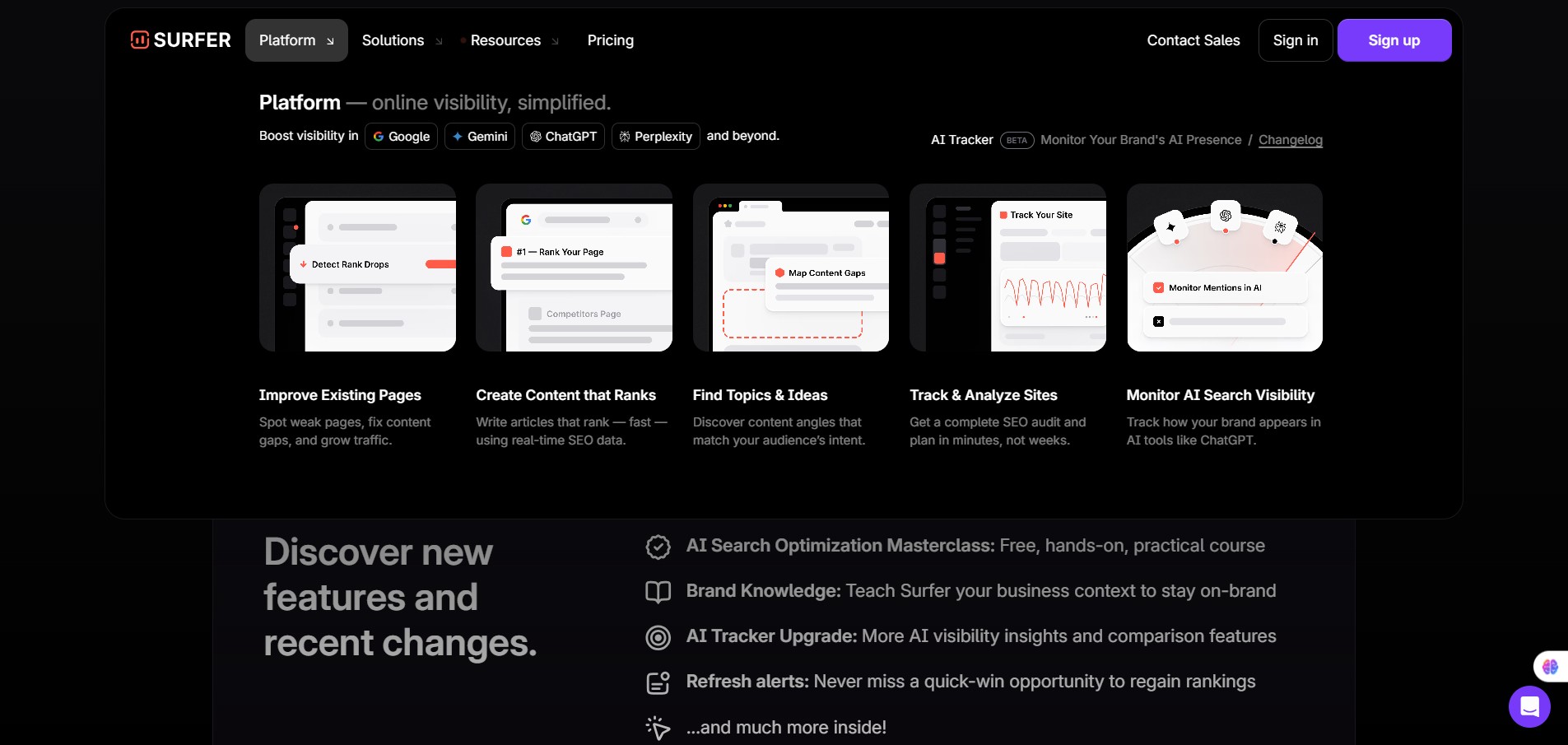Click the Surfer logo icon
The image size is (1568, 745).
click(140, 40)
